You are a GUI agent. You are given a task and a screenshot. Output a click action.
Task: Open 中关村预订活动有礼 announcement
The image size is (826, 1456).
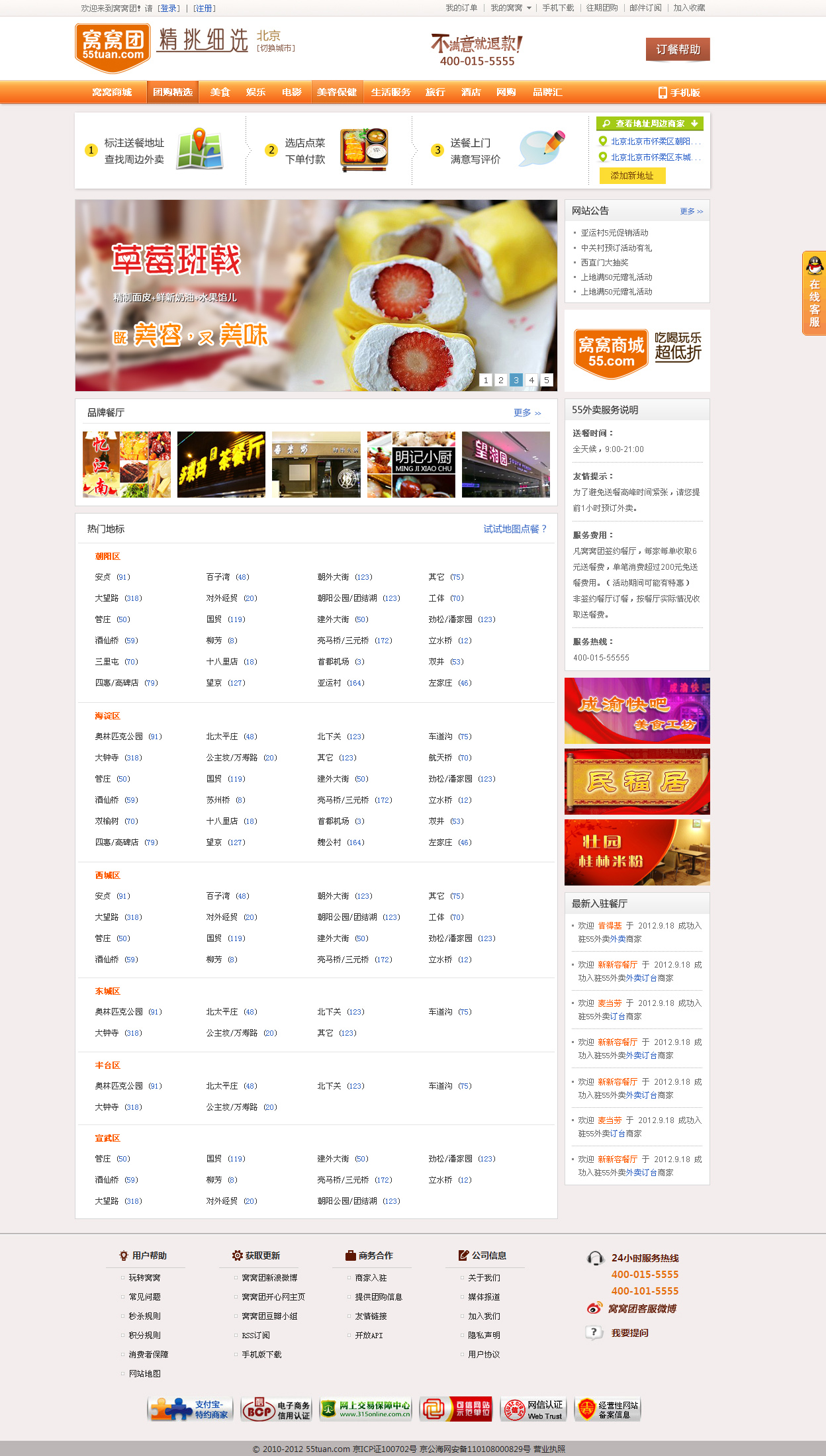[x=616, y=248]
